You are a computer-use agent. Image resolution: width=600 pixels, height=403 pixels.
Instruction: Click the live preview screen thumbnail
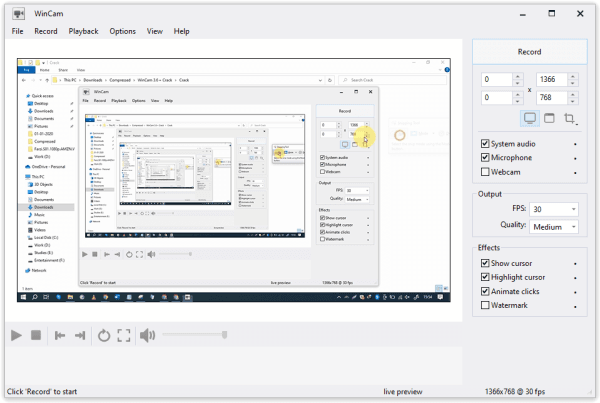[x=234, y=180]
